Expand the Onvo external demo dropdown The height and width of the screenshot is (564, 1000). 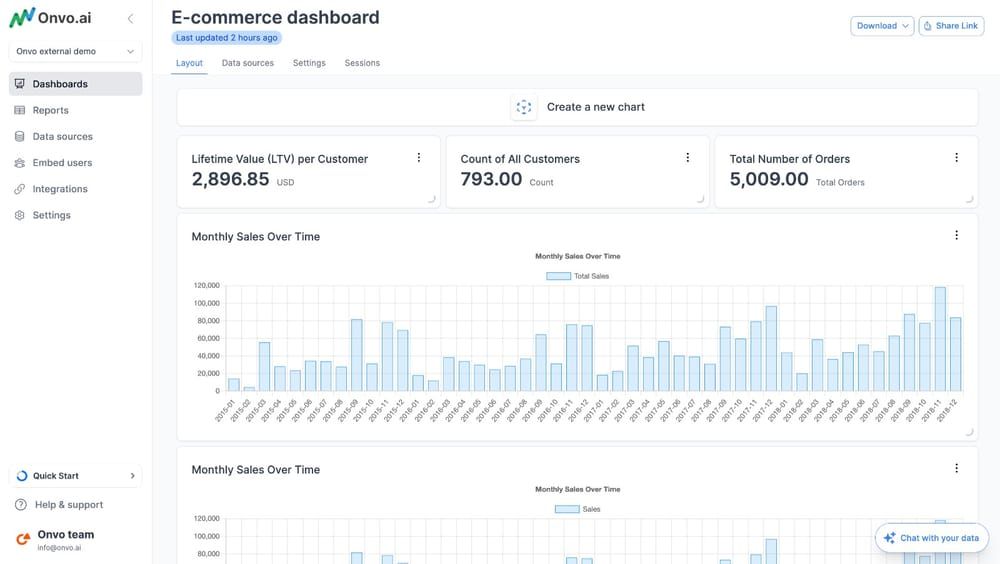[76, 51]
